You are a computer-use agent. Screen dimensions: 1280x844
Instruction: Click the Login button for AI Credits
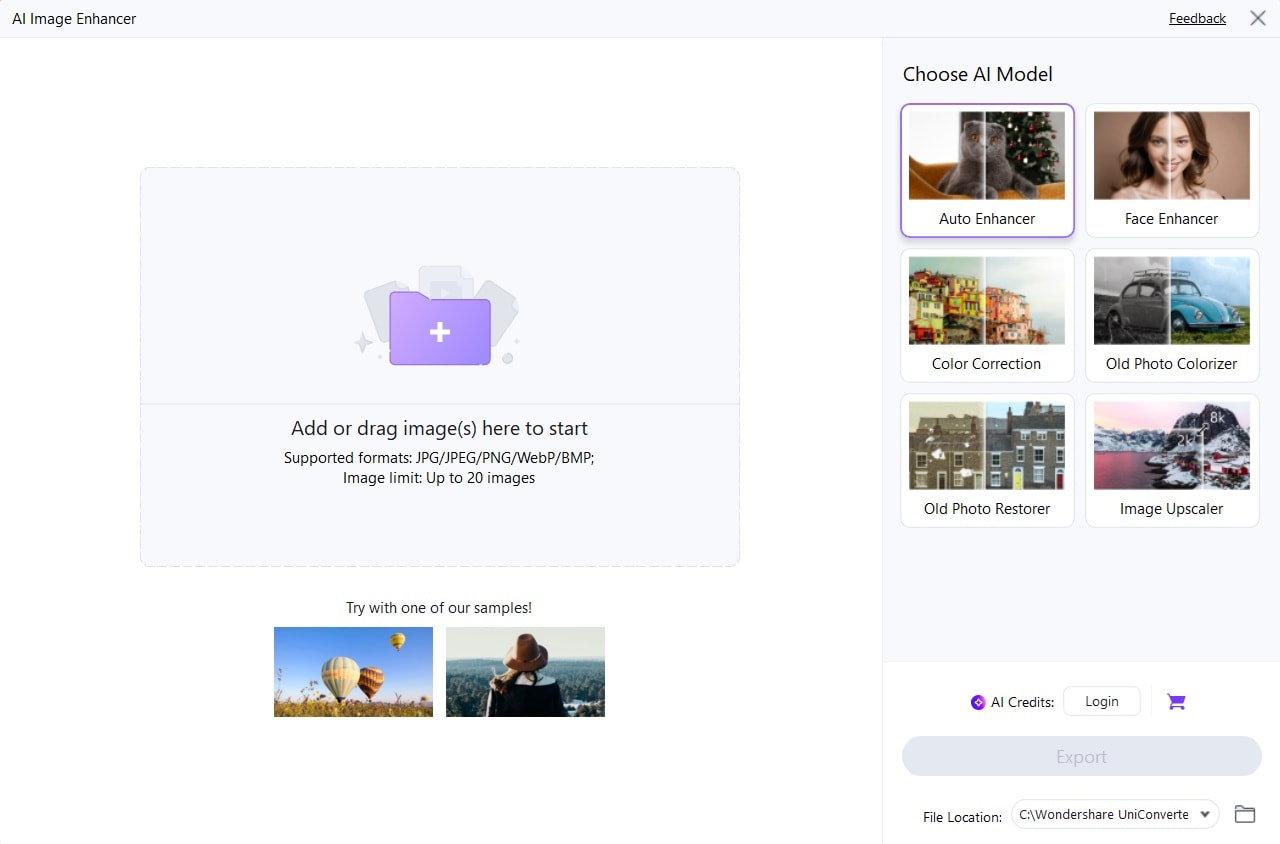(x=1101, y=701)
